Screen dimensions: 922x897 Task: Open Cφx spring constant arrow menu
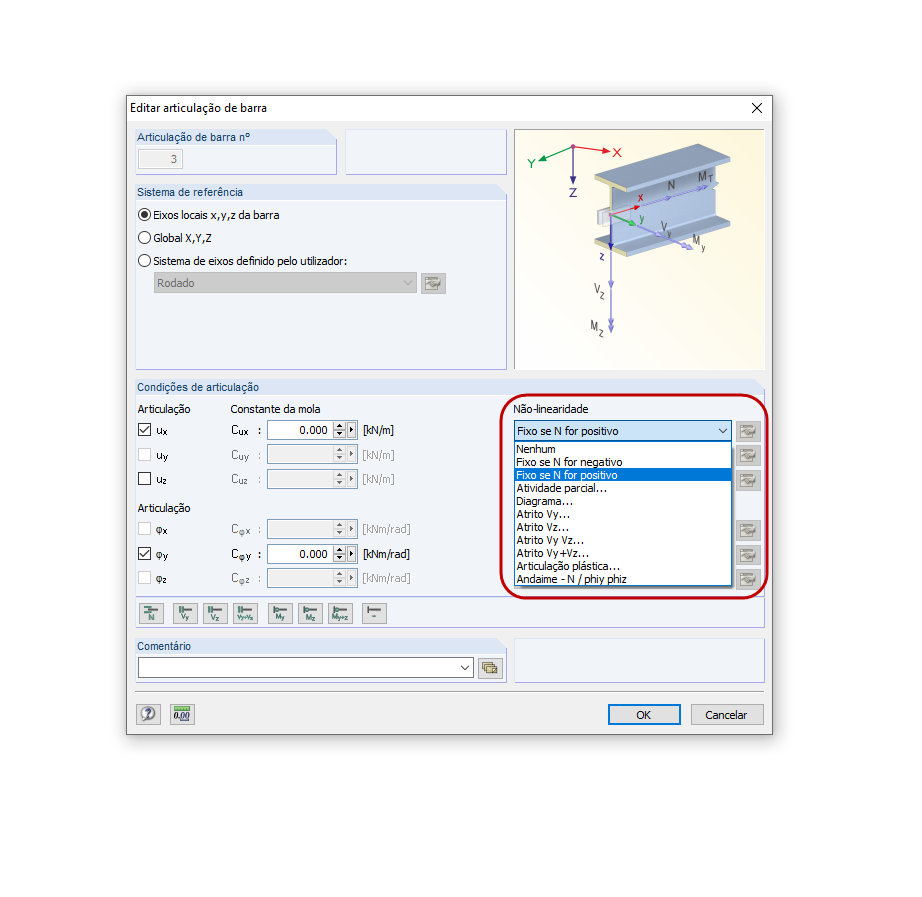(x=352, y=529)
